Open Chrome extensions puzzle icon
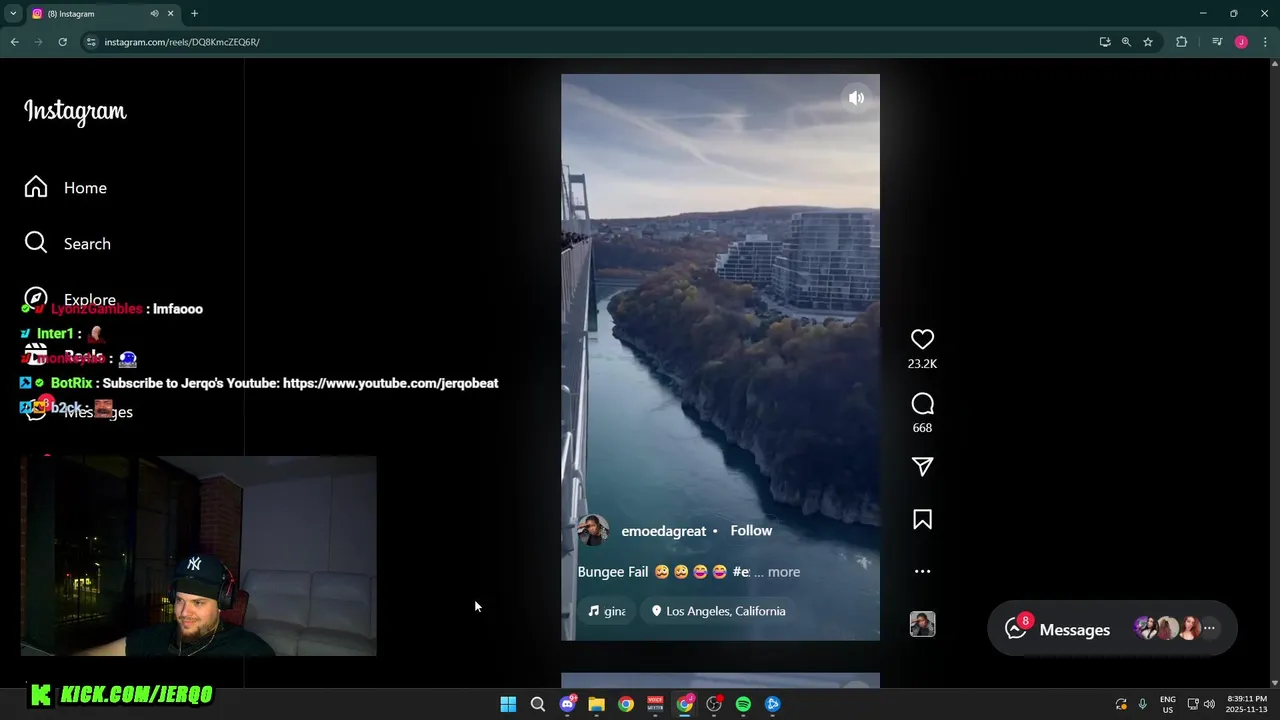This screenshot has width=1280, height=720. coord(1182,42)
